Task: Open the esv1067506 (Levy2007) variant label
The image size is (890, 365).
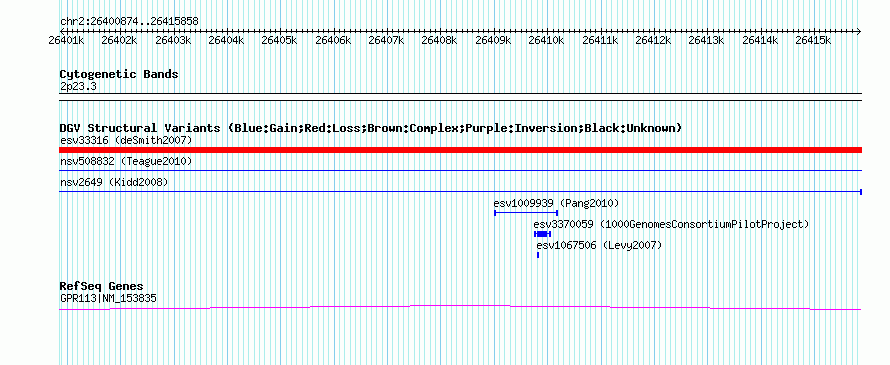Action: (599, 245)
